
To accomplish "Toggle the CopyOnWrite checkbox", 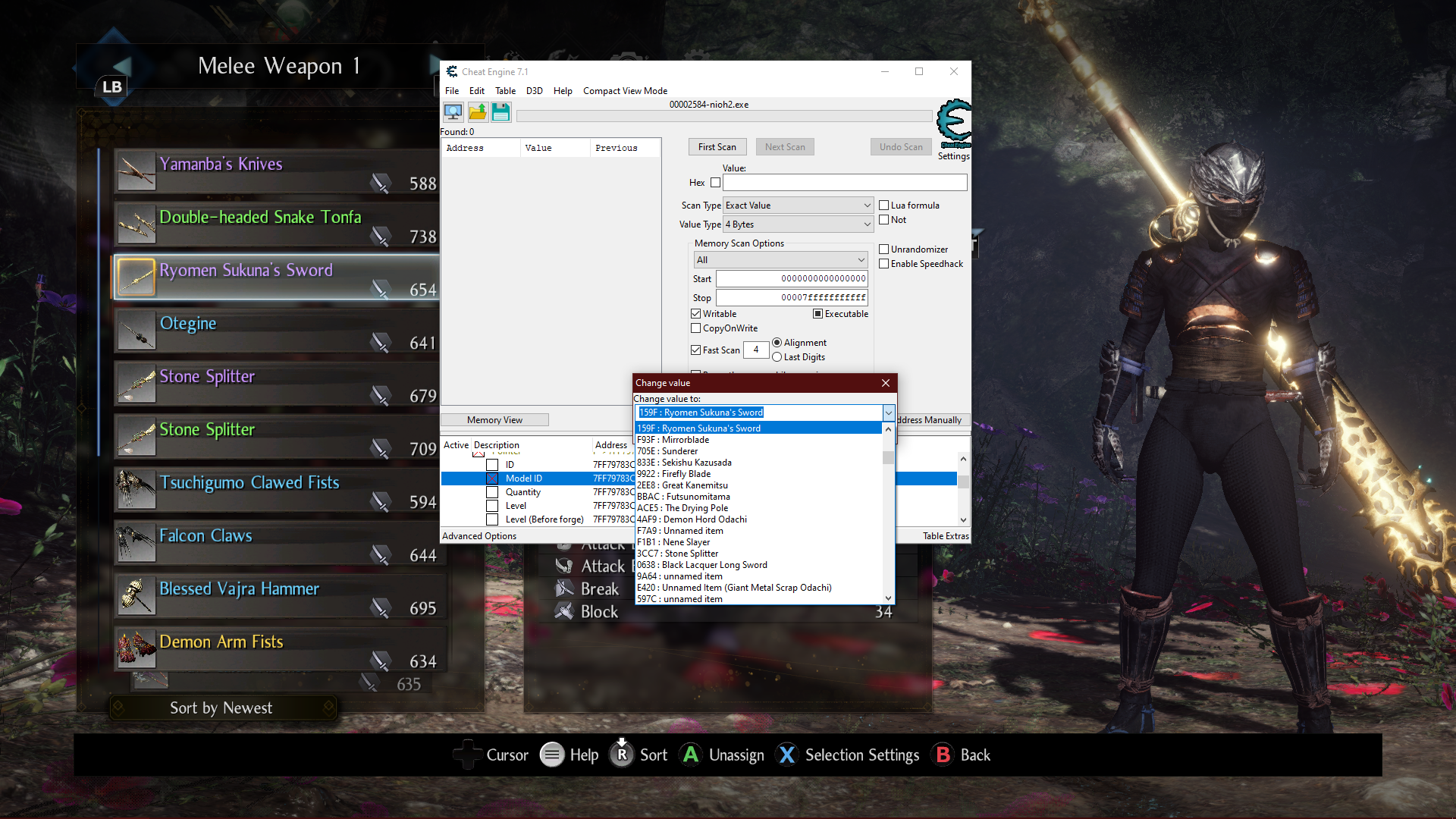I will (x=695, y=328).
